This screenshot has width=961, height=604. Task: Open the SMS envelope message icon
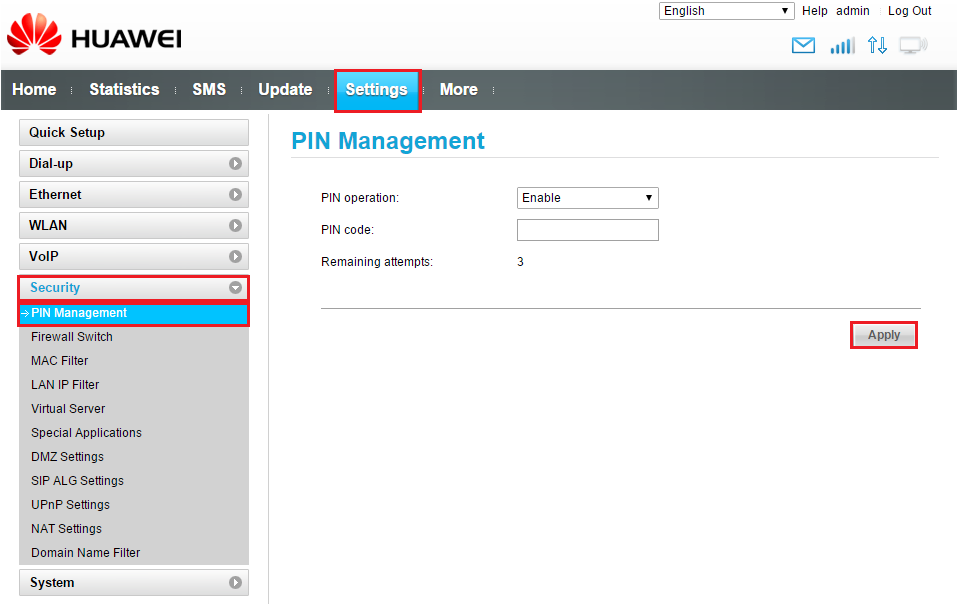coord(803,45)
